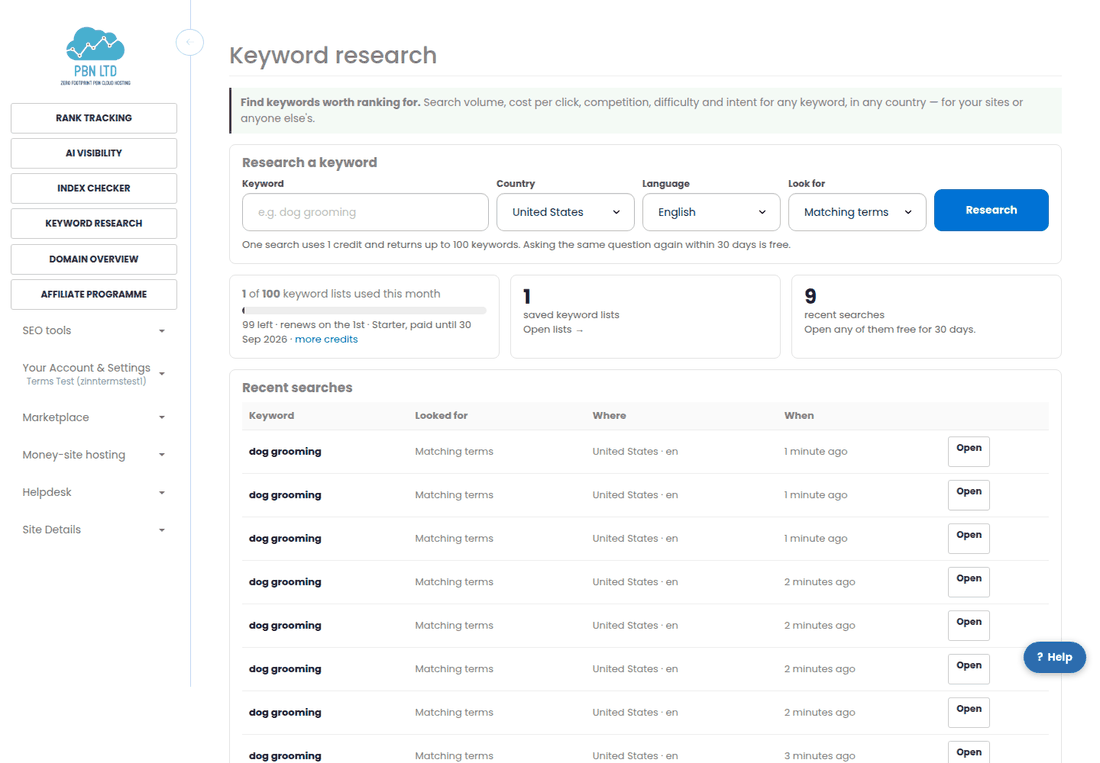Click the When column header
The height and width of the screenshot is (763, 1100).
click(799, 415)
